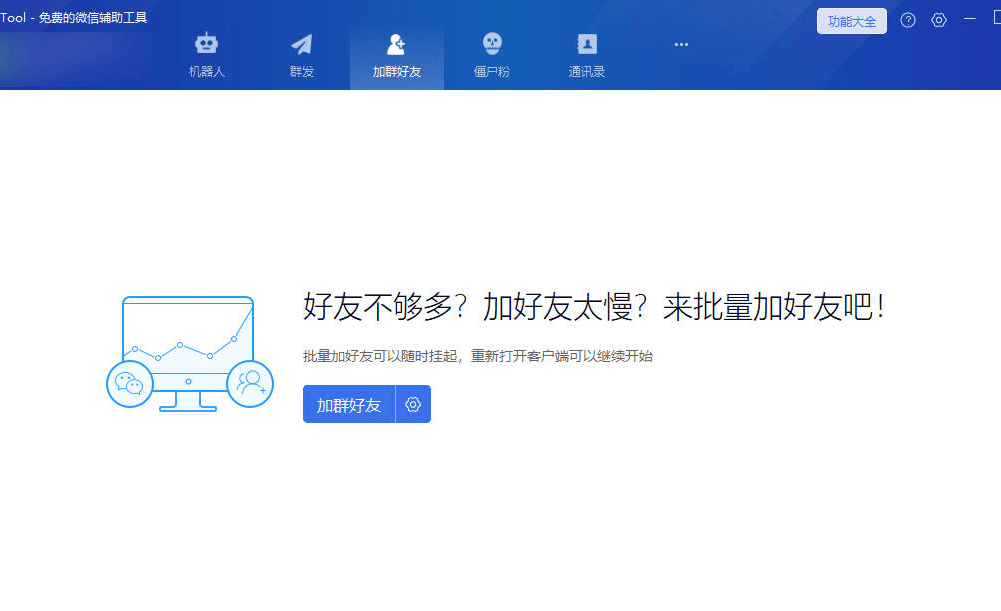Open gear settings beside 加群好友 button

[x=413, y=404]
